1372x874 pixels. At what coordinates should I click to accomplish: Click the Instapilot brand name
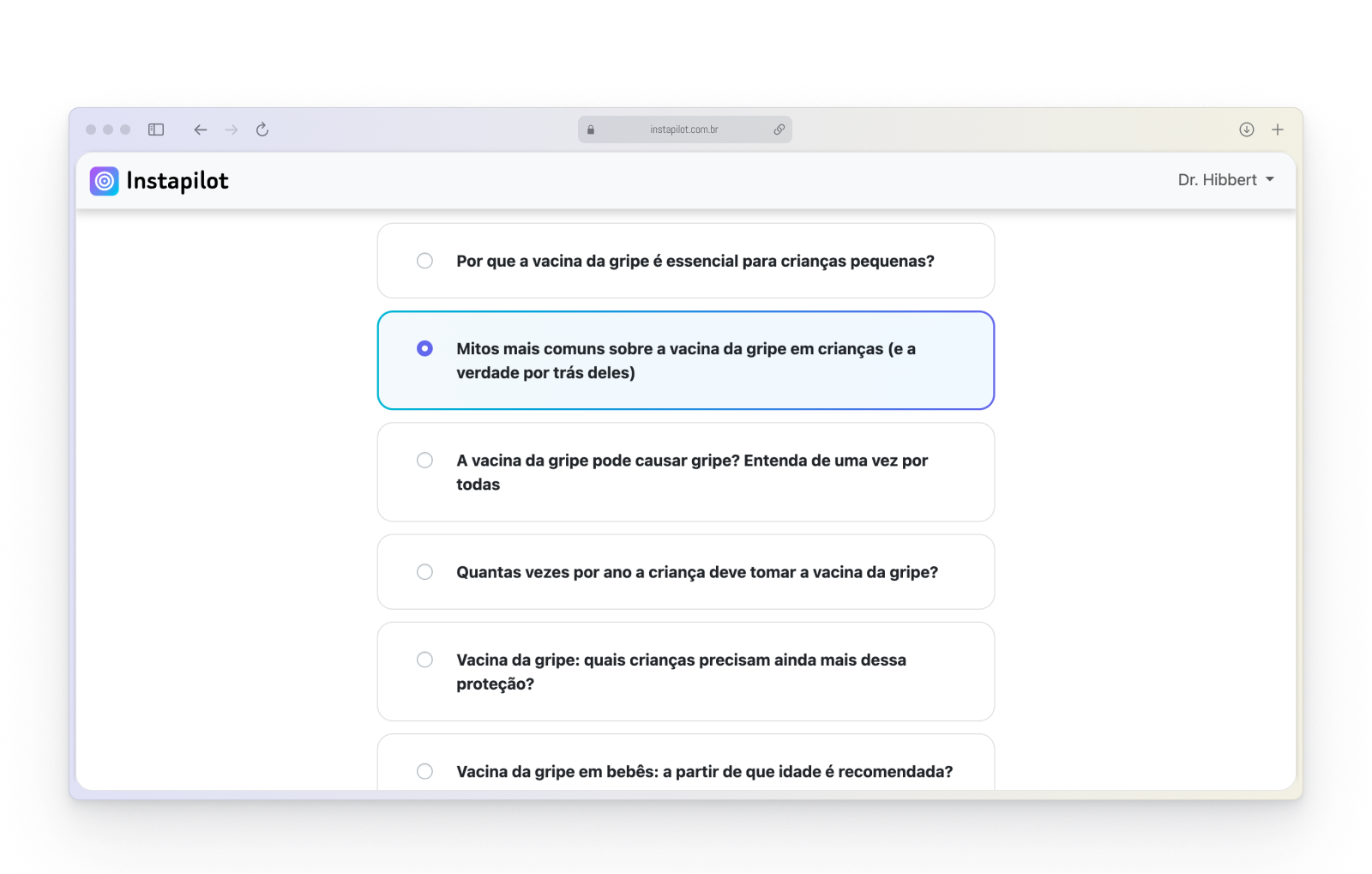[x=178, y=181]
